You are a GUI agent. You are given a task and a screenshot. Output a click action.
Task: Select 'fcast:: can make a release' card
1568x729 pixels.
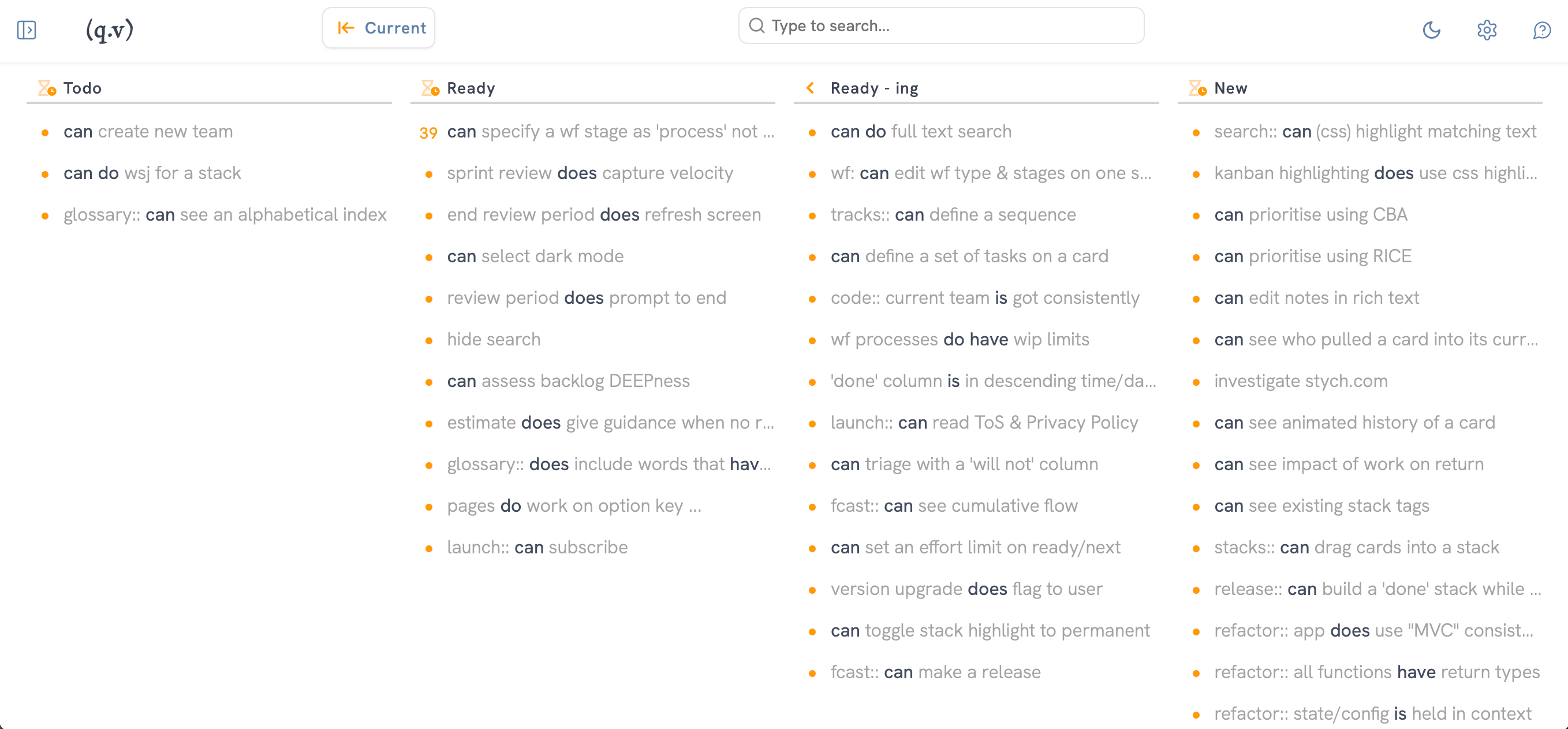click(935, 672)
